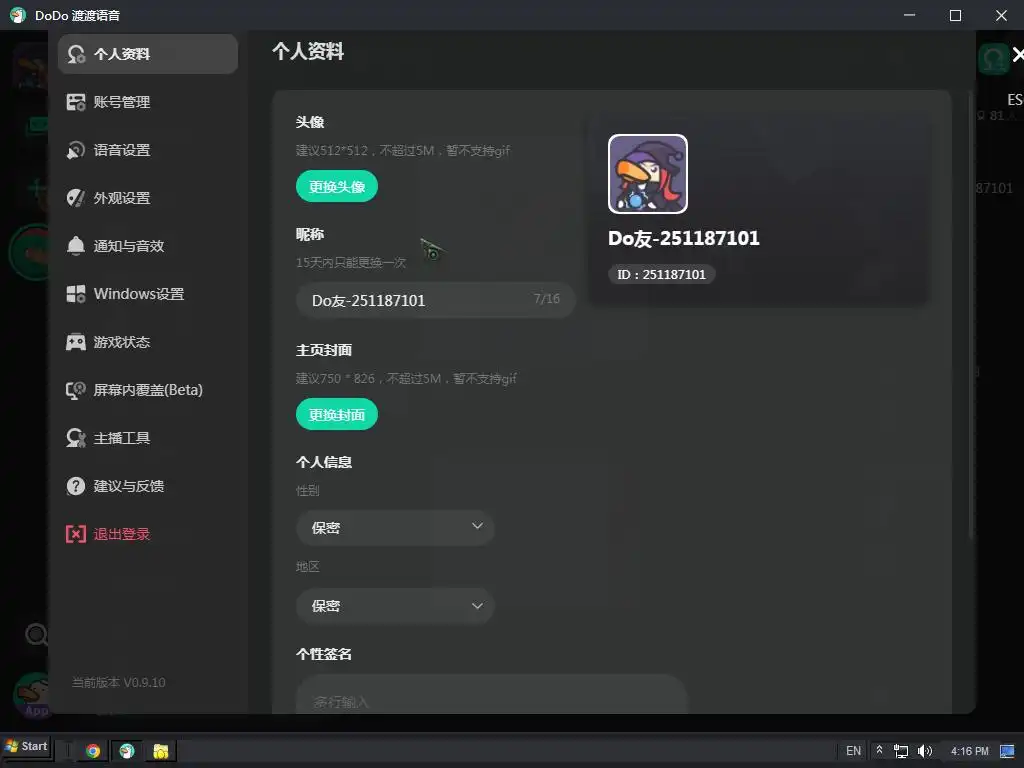1024x768 pixels.
Task: Click the 建议与反馈 question mark icon
Action: click(x=76, y=486)
